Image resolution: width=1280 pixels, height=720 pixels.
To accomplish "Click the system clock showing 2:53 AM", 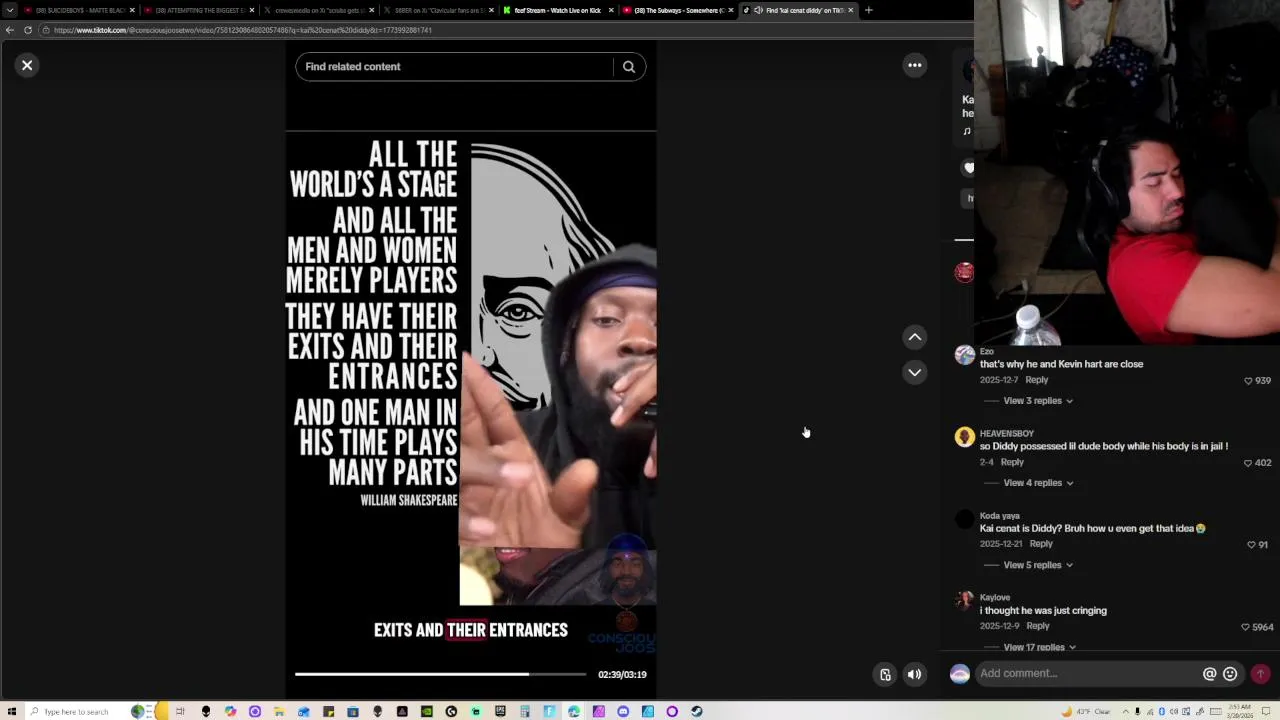I will [1240, 711].
